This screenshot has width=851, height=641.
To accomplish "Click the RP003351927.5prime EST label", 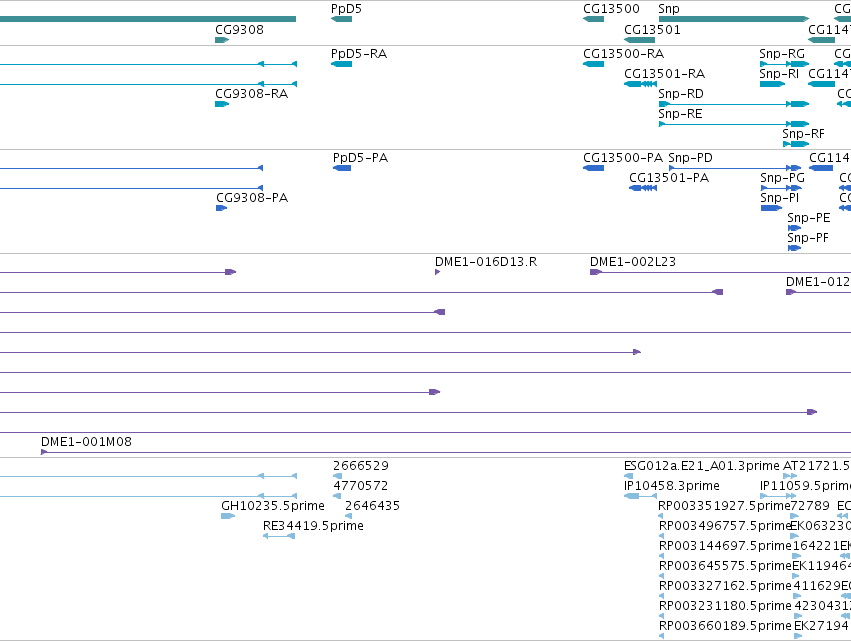I will pos(723,506).
